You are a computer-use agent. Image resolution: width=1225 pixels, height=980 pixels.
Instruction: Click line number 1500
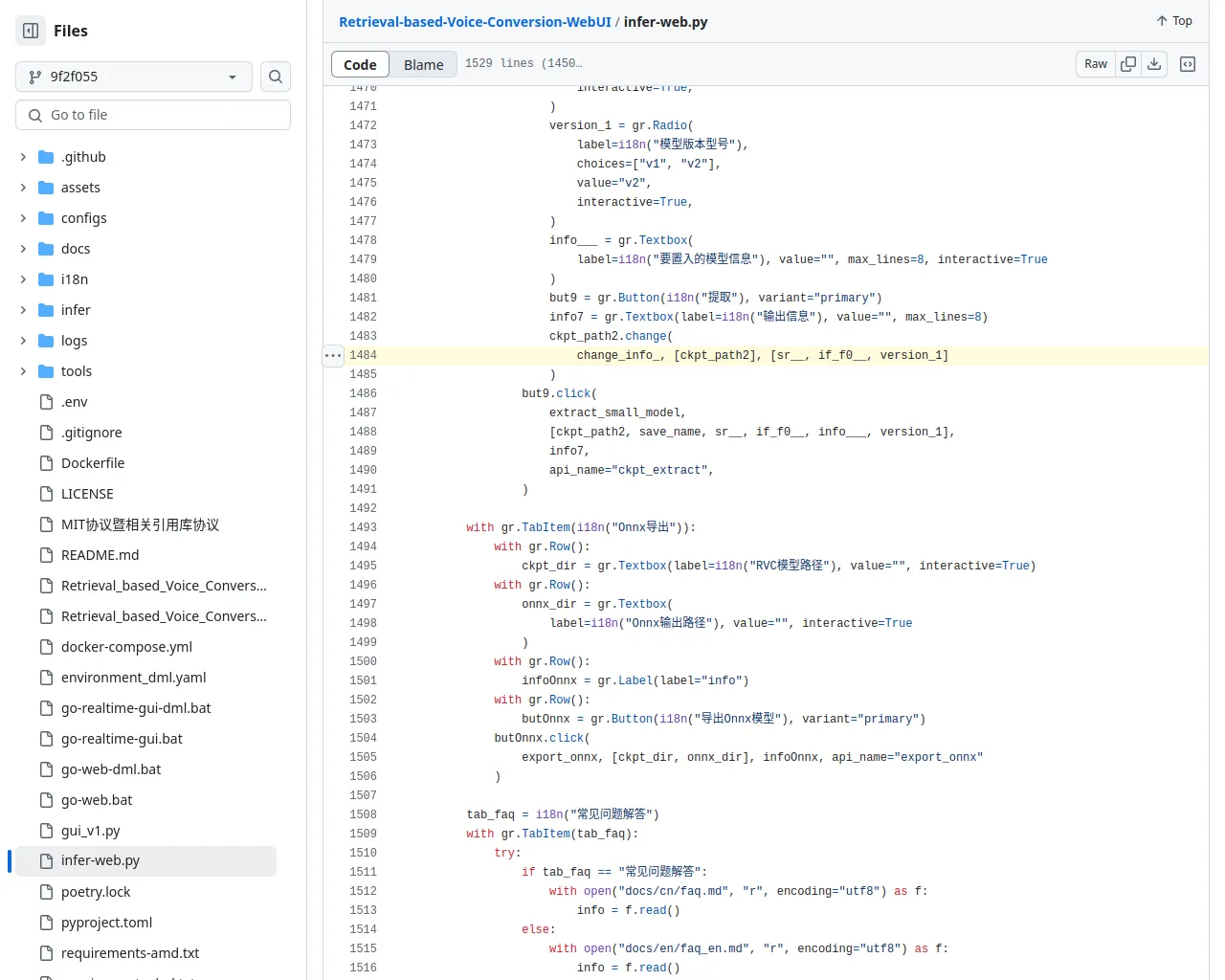point(363,661)
